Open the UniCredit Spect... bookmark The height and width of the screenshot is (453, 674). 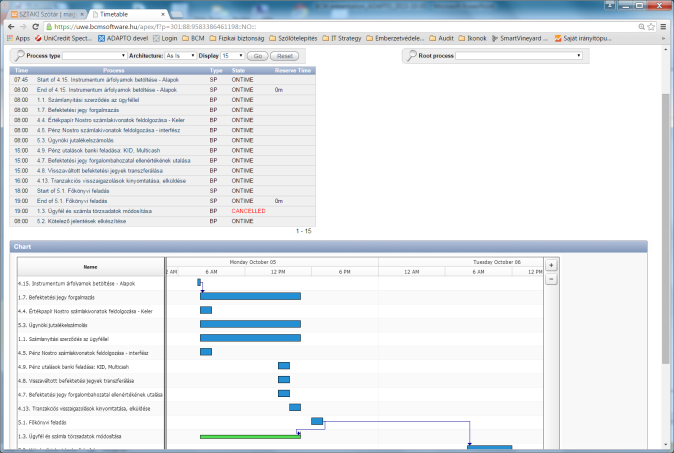(x=64, y=38)
